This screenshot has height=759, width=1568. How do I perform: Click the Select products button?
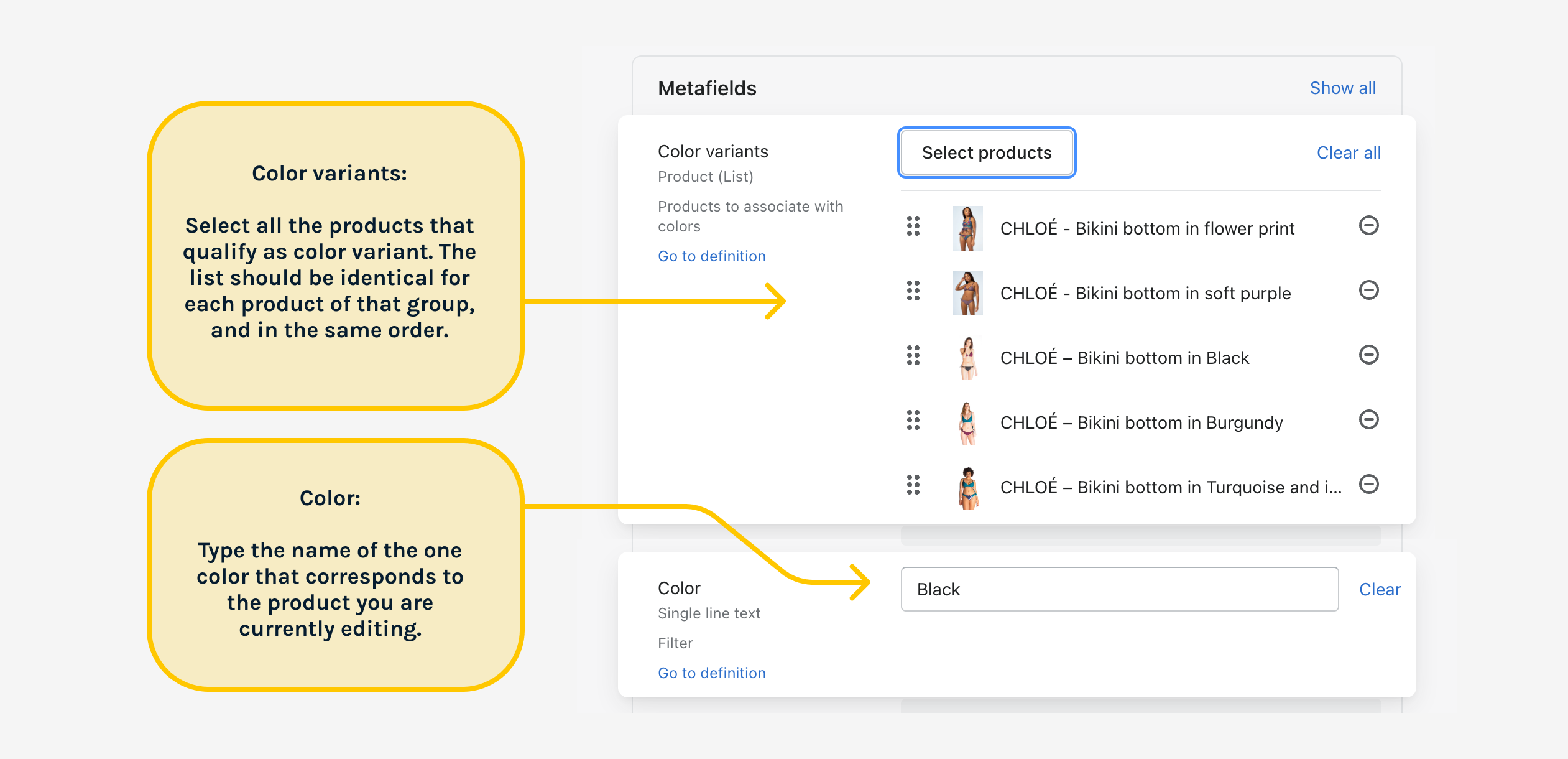point(987,152)
